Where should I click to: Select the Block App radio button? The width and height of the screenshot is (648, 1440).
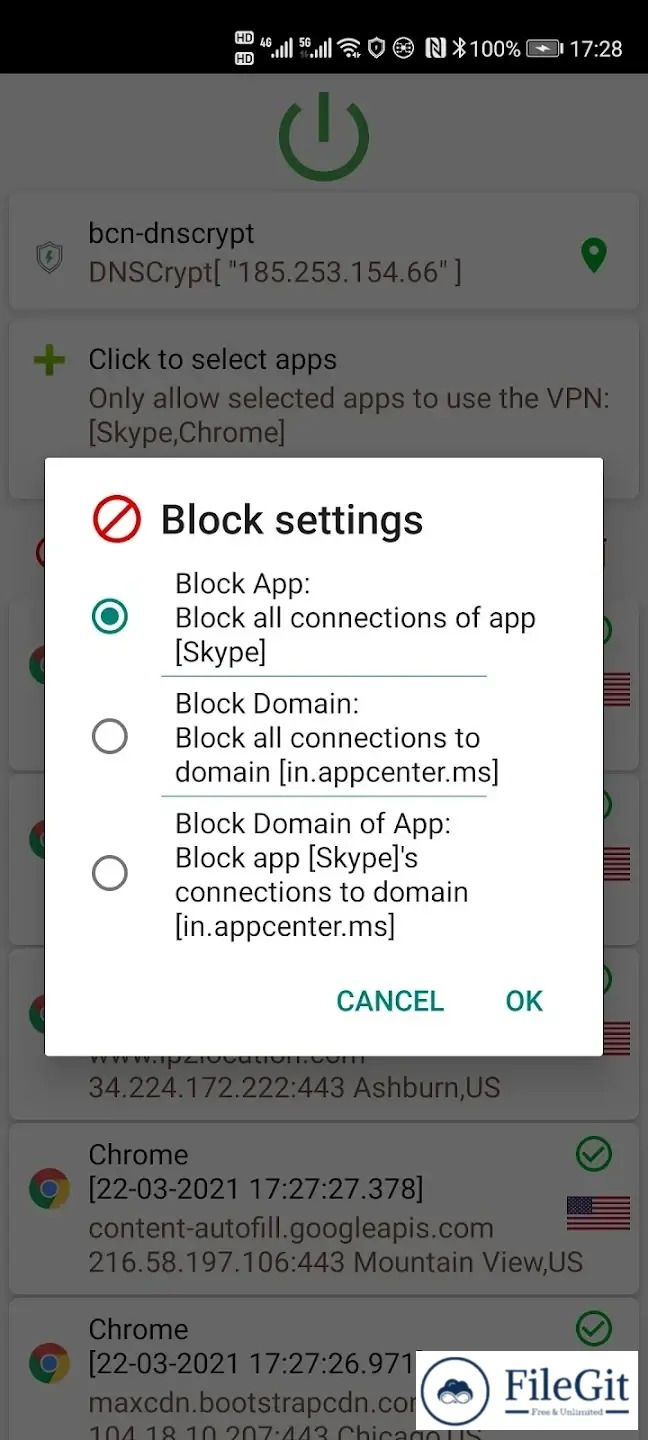110,616
